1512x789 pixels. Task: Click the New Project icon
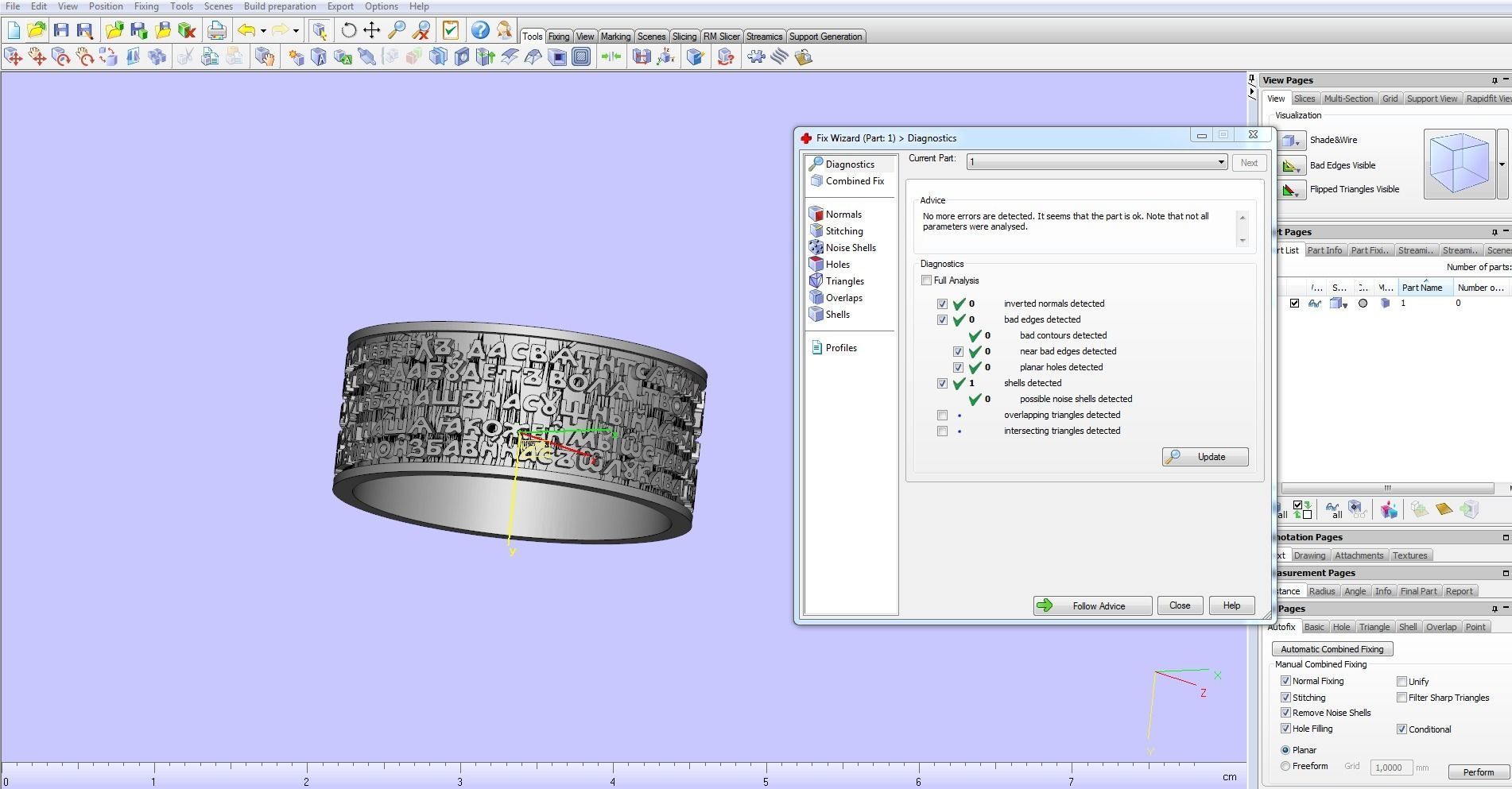14,31
